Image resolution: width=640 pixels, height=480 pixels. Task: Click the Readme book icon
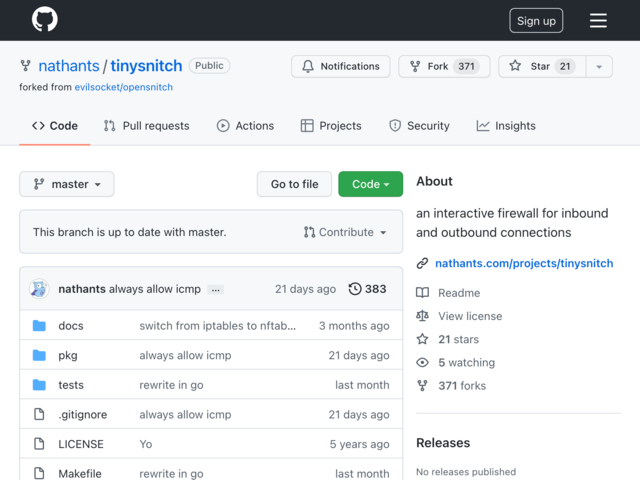[x=422, y=293]
